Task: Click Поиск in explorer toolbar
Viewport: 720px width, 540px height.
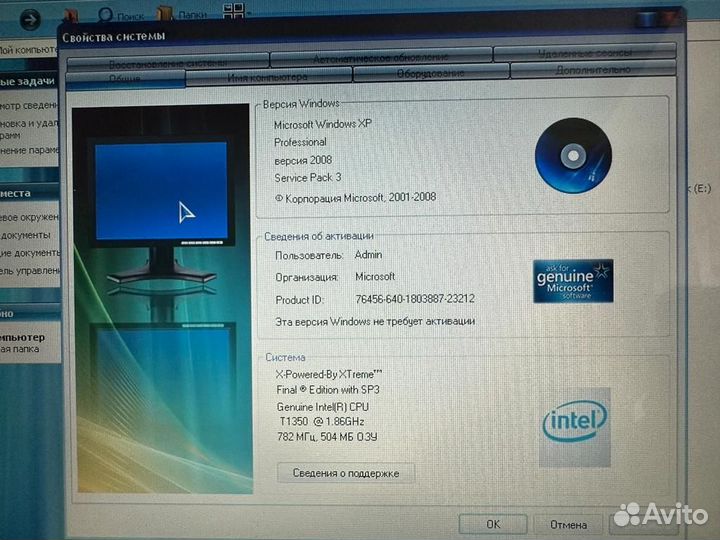Action: [x=121, y=16]
